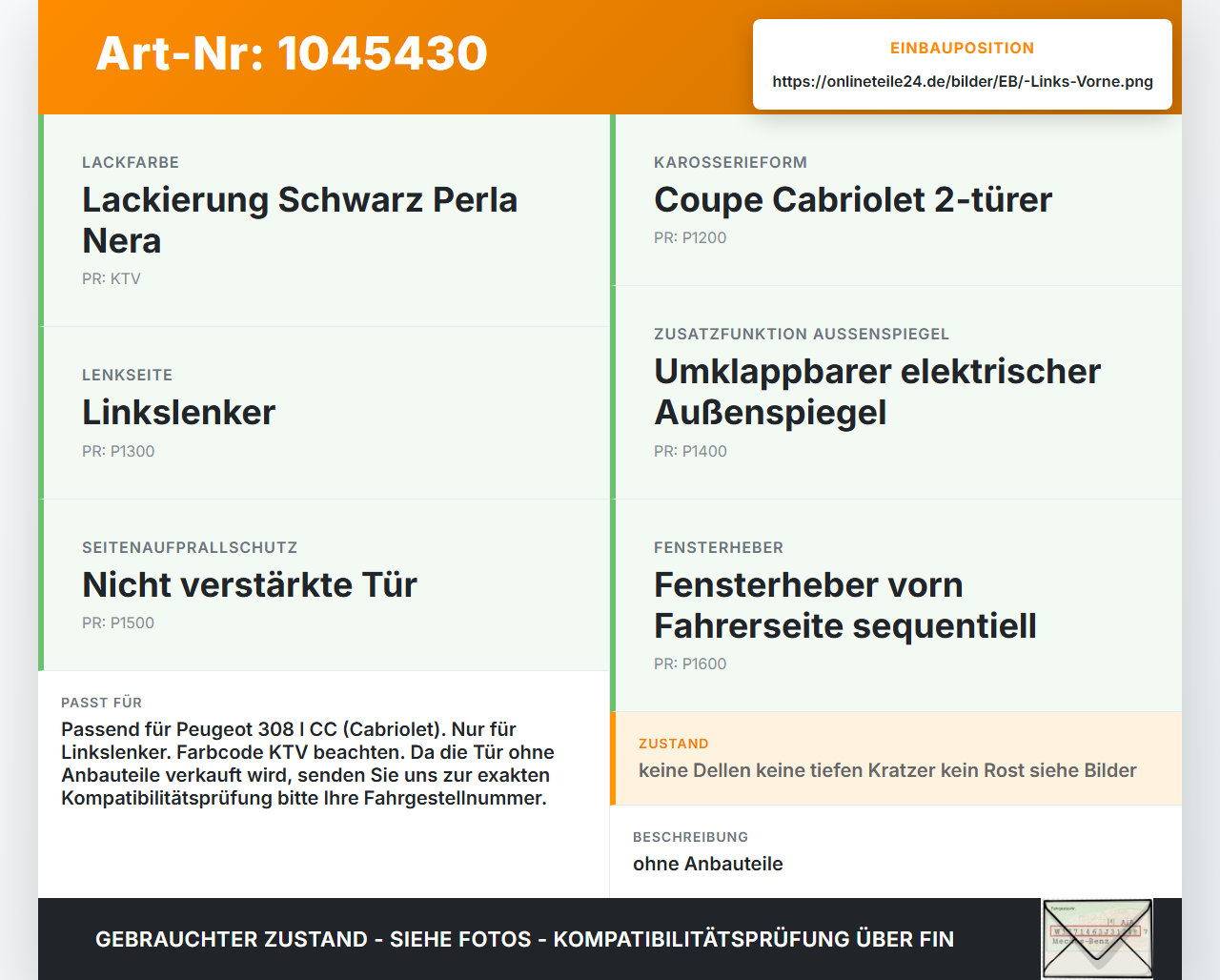Select the Fensterheber vorn Fahrerseite sequentiell card
The width and height of the screenshot is (1220, 980).
point(896,605)
